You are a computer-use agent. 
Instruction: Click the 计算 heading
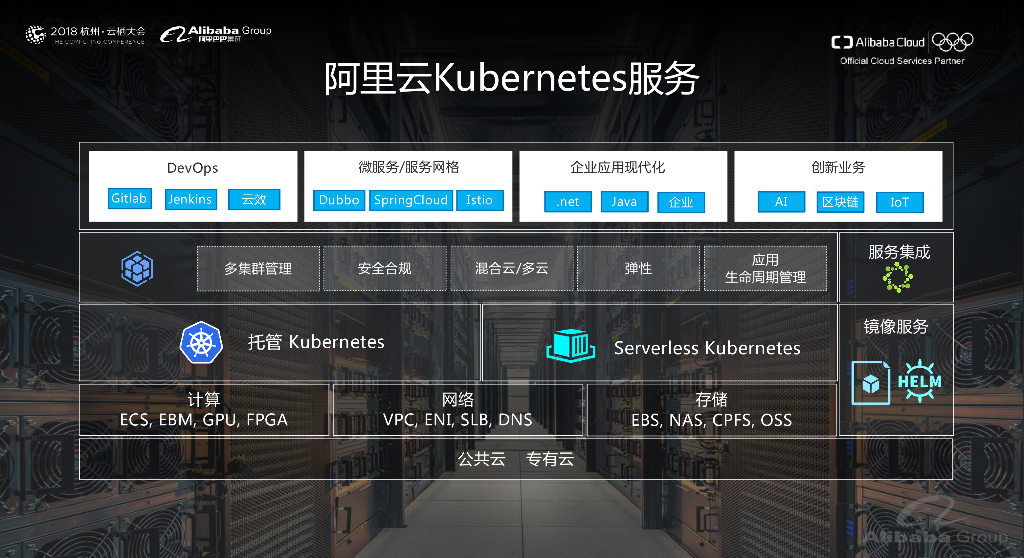point(204,399)
